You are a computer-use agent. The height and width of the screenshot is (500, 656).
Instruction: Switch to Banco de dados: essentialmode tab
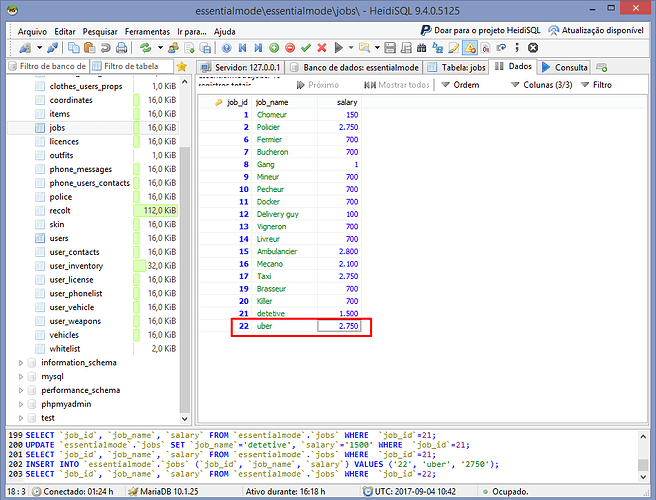coord(354,67)
